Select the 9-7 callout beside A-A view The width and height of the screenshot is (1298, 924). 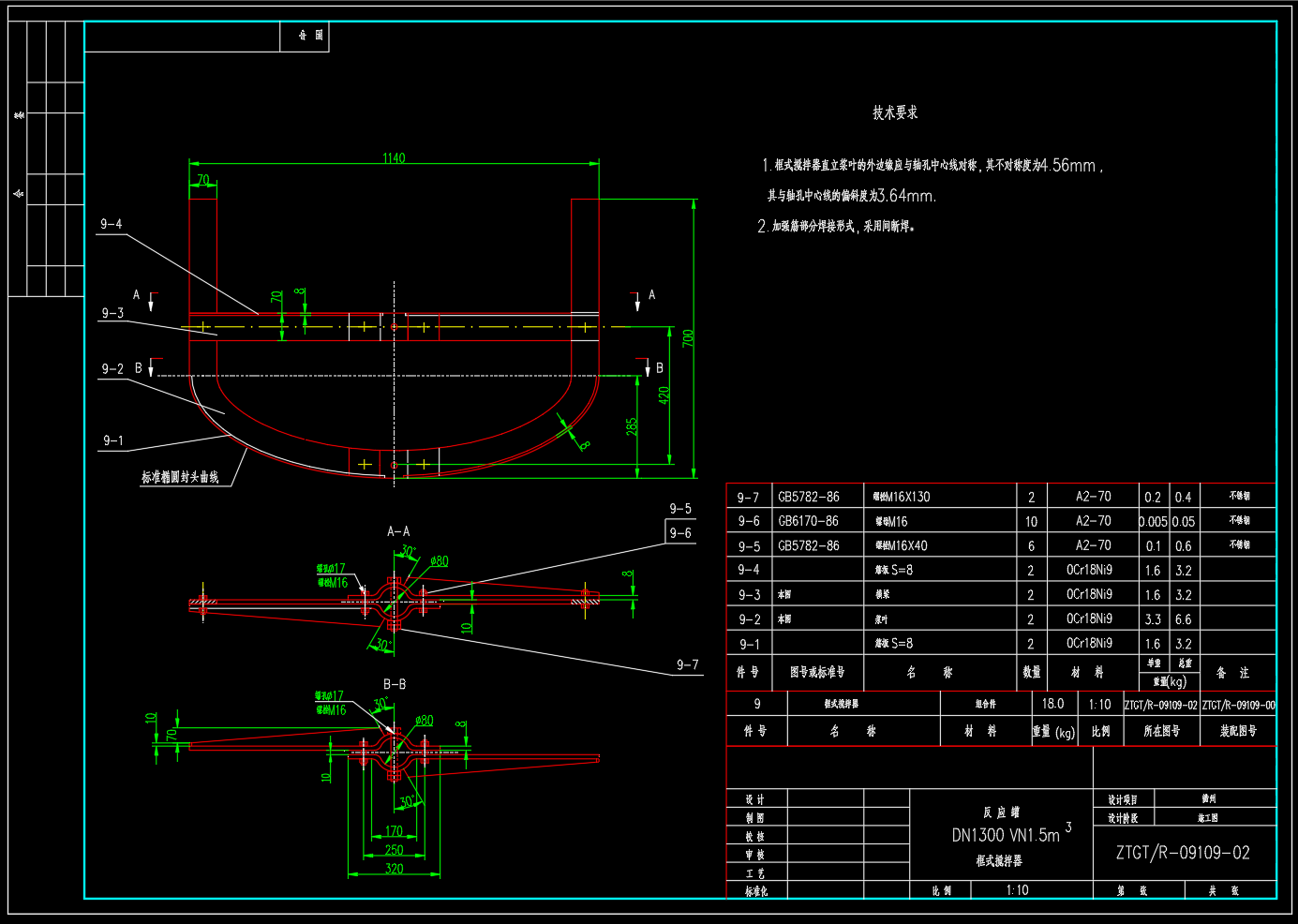(x=688, y=664)
